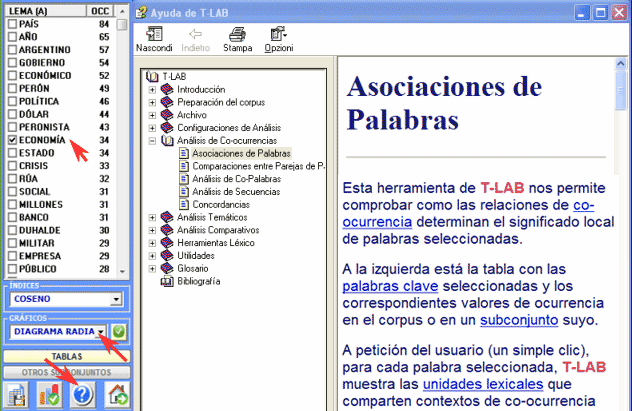This screenshot has height=411, width=632.
Task: Select the Concordancias topic
Action: pyautogui.click(x=221, y=204)
